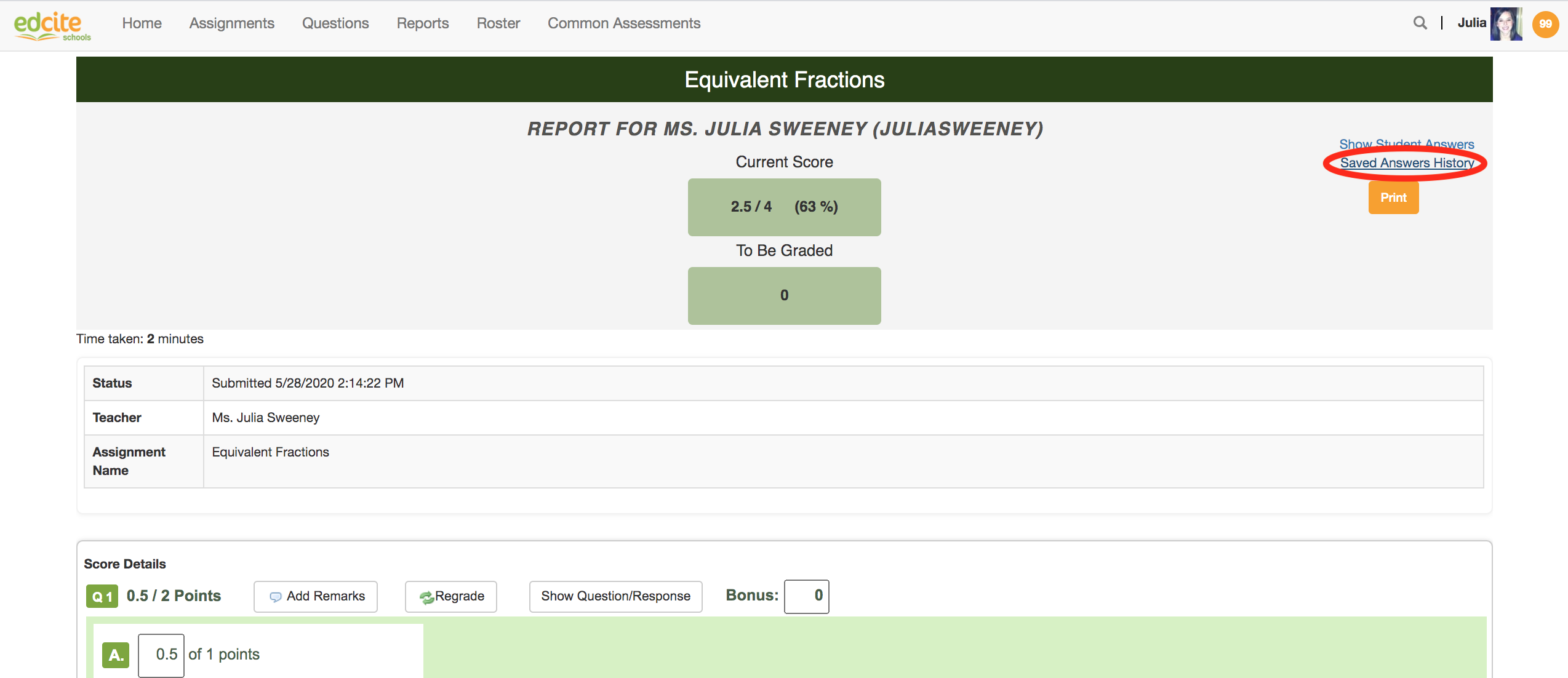Navigate to the Questions menu
The image size is (1568, 678).
(335, 23)
